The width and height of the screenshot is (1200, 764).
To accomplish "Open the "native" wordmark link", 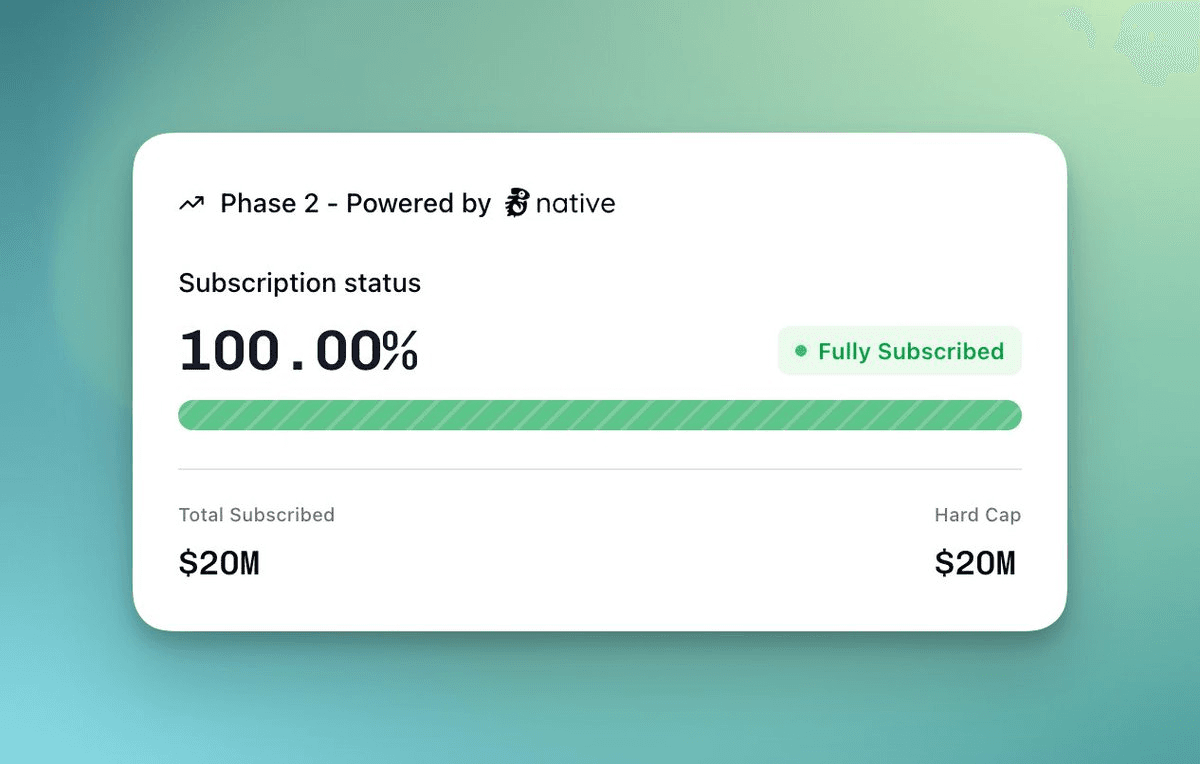I will [x=575, y=204].
